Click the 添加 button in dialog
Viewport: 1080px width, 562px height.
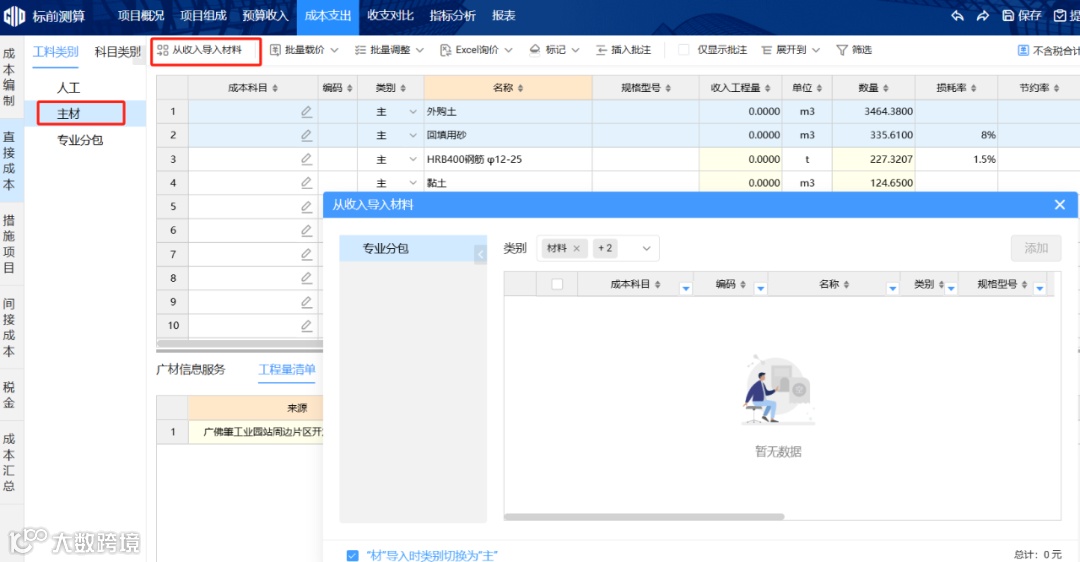tap(1036, 248)
